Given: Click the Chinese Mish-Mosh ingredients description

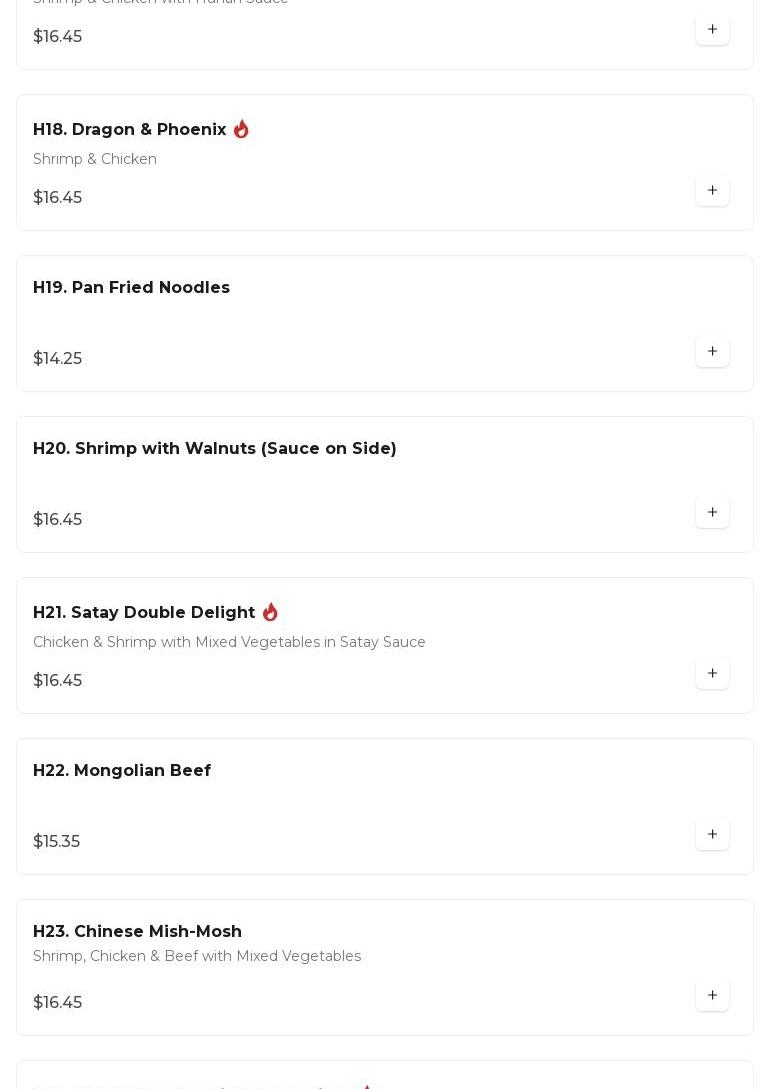Looking at the screenshot, I should 197,956.
